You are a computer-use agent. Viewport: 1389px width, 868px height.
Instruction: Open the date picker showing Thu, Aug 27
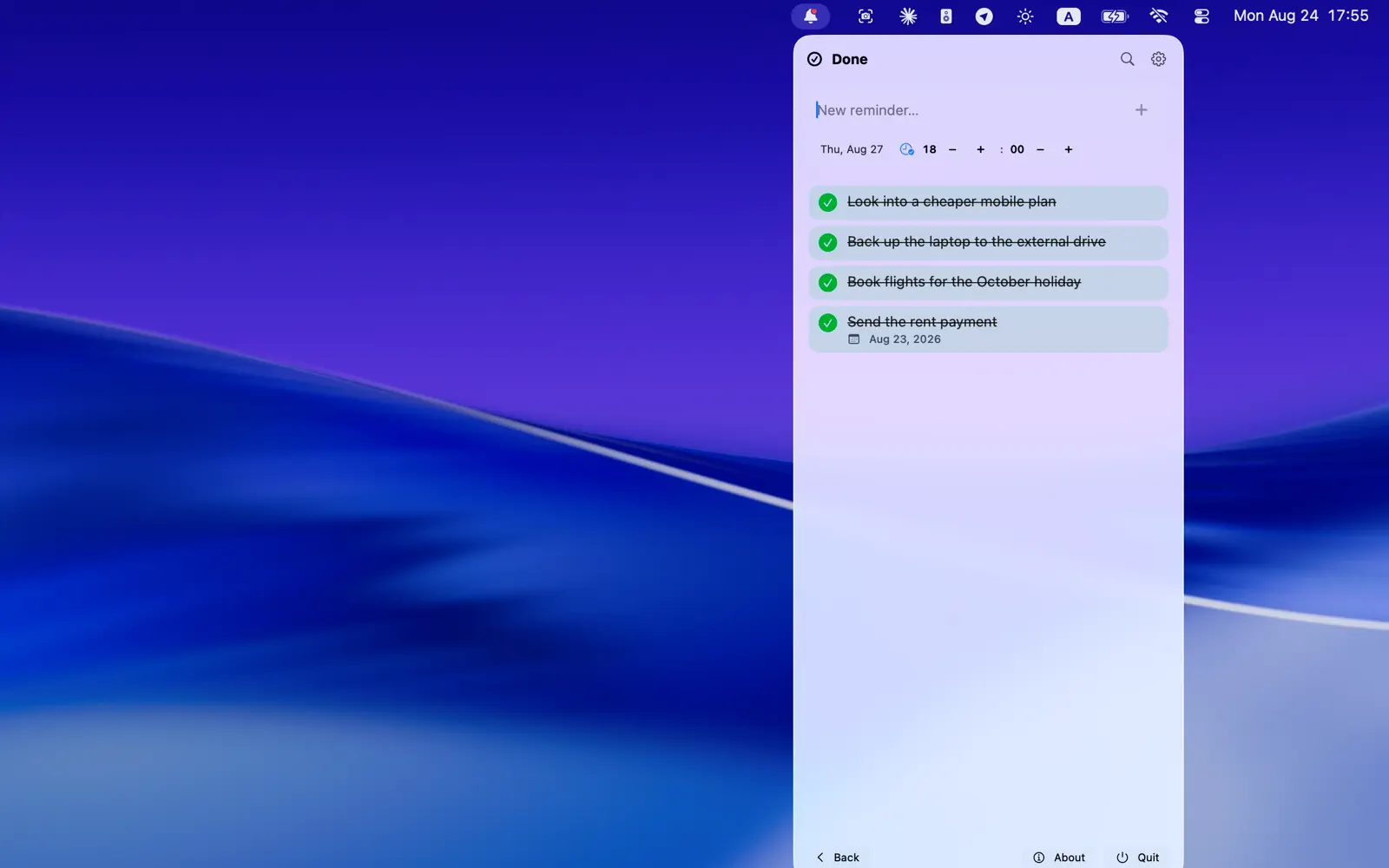tap(852, 149)
